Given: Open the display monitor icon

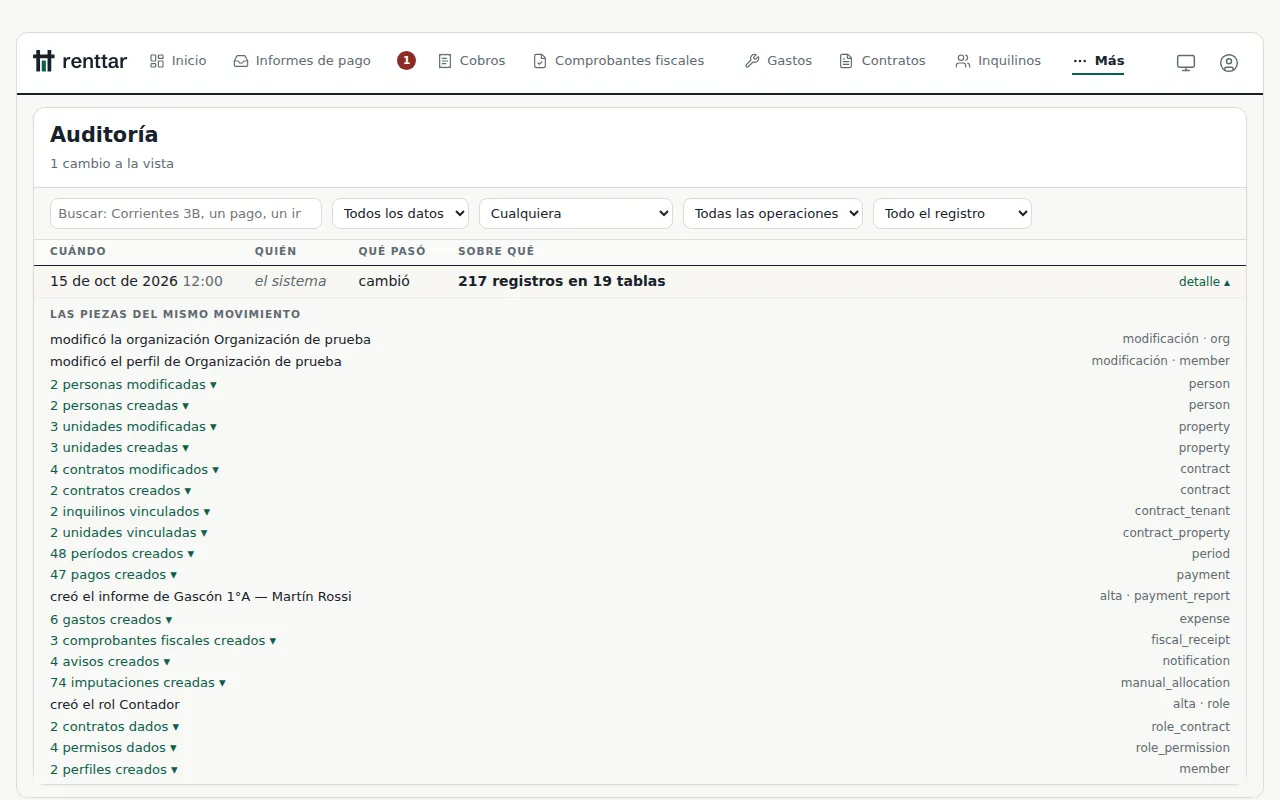Looking at the screenshot, I should [1186, 62].
